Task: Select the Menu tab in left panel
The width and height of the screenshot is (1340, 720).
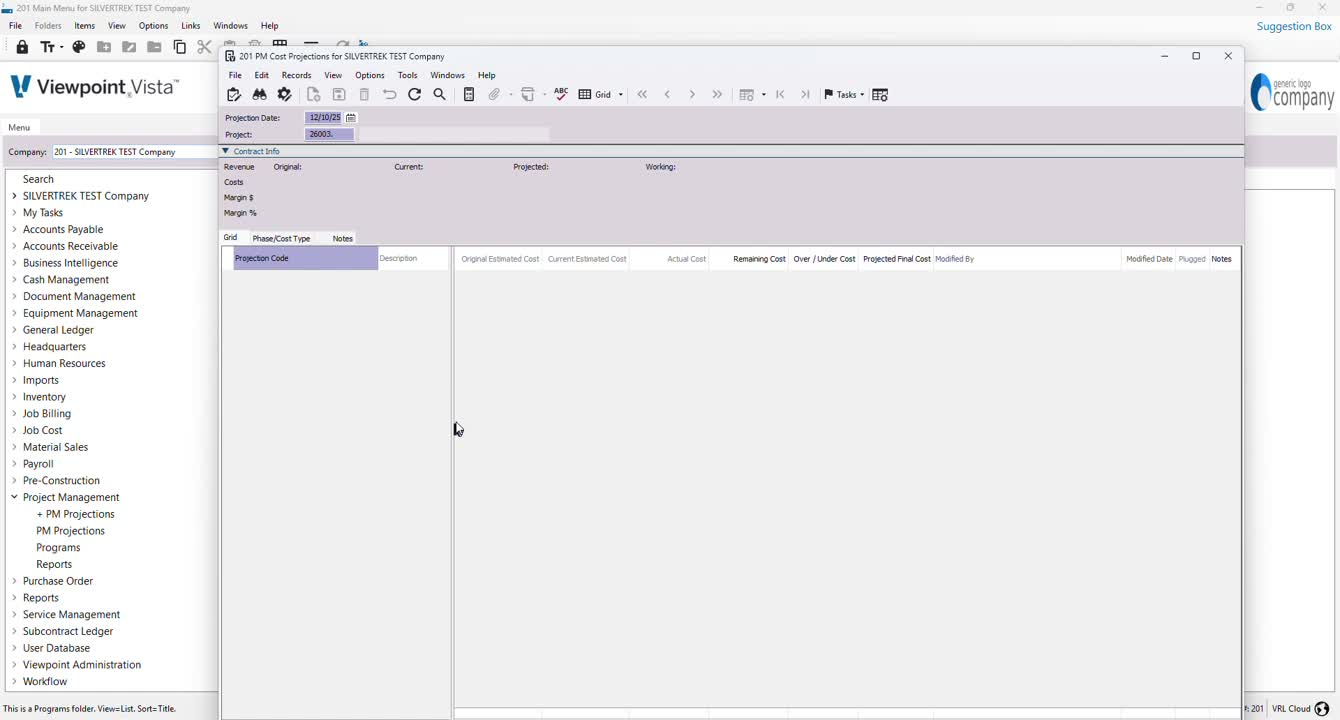Action: pos(19,127)
